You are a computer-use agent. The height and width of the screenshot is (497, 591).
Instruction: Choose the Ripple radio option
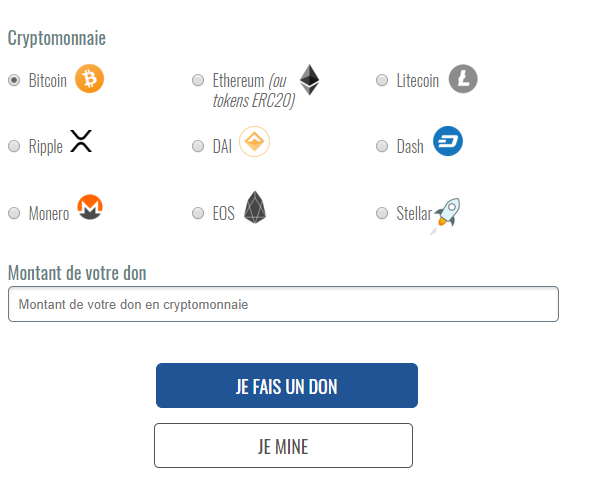pyautogui.click(x=14, y=146)
